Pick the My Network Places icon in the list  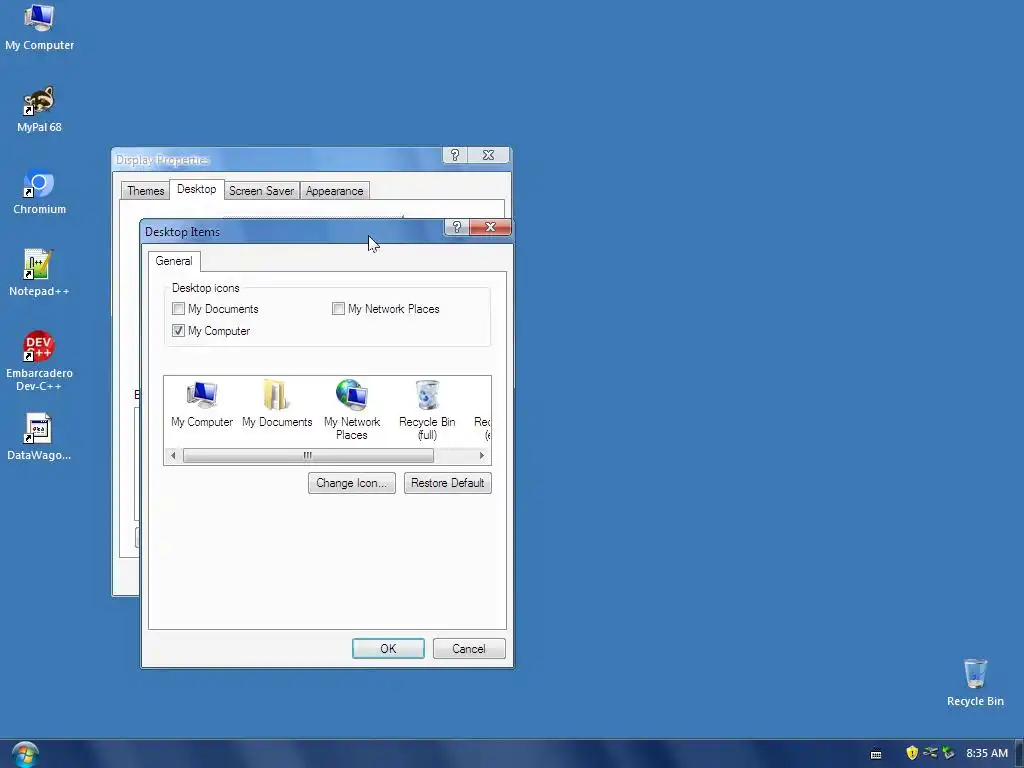pos(352,410)
